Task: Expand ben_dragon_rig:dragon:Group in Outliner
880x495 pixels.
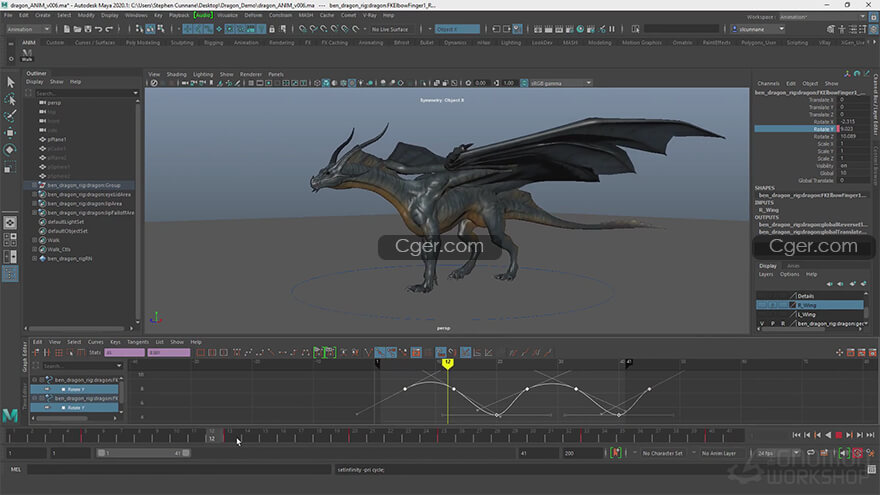Action: click(34, 185)
